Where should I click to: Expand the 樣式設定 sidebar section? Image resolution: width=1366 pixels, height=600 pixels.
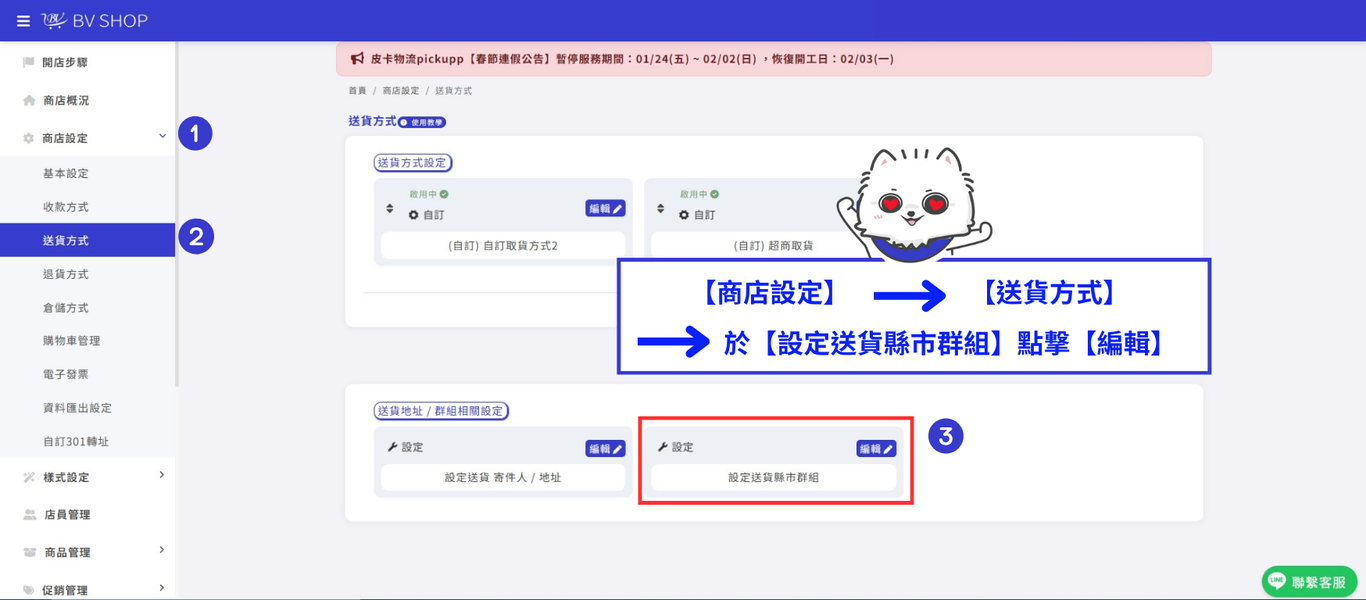click(162, 475)
